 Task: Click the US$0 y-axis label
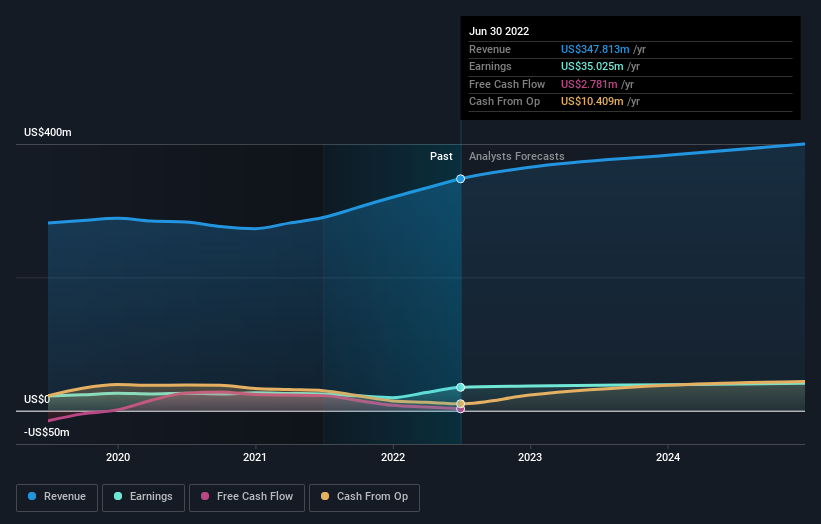coord(37,399)
